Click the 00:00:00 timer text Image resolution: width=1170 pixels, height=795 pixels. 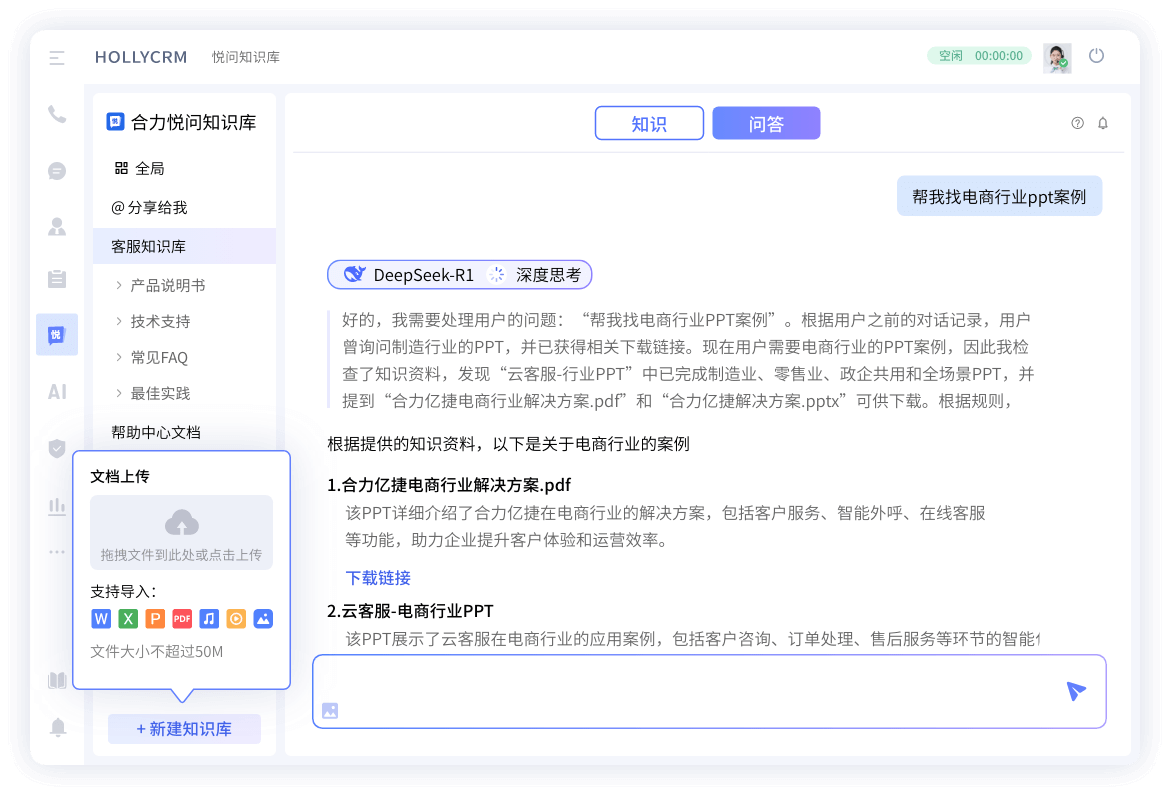click(x=998, y=56)
